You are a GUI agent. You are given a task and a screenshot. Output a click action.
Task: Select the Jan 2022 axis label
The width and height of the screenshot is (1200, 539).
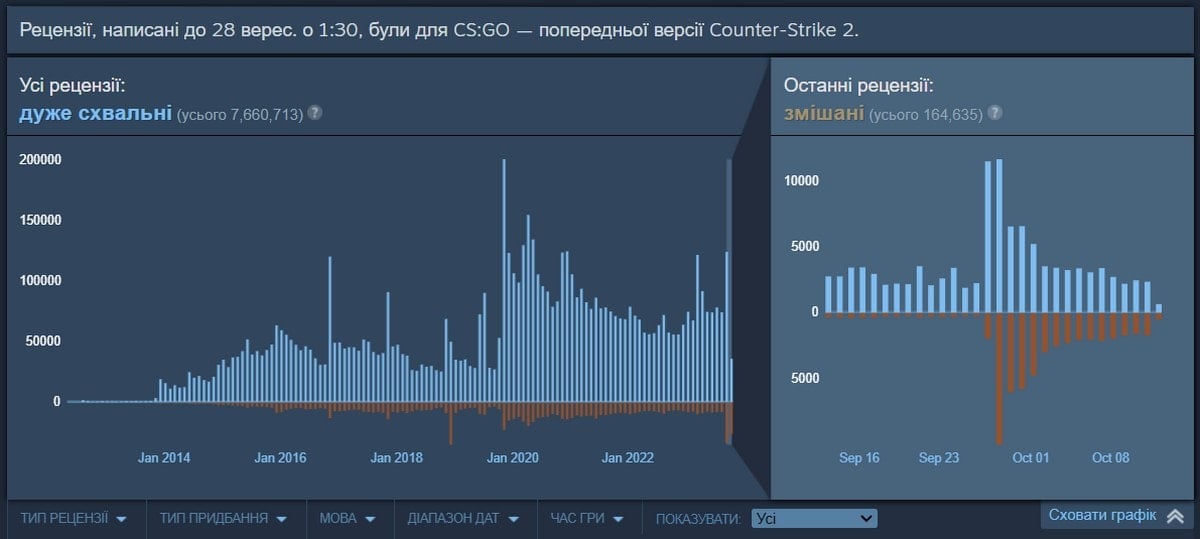coord(628,458)
